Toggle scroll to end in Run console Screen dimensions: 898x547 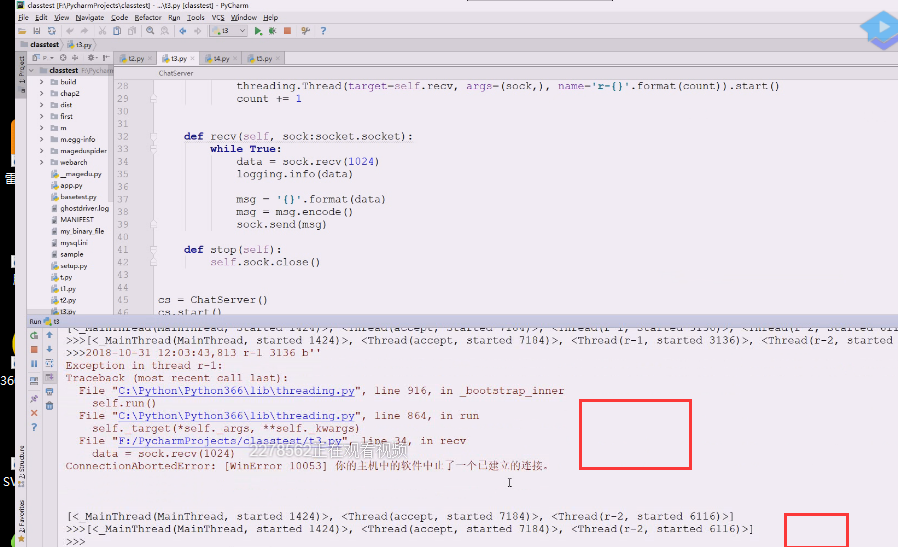coord(49,377)
